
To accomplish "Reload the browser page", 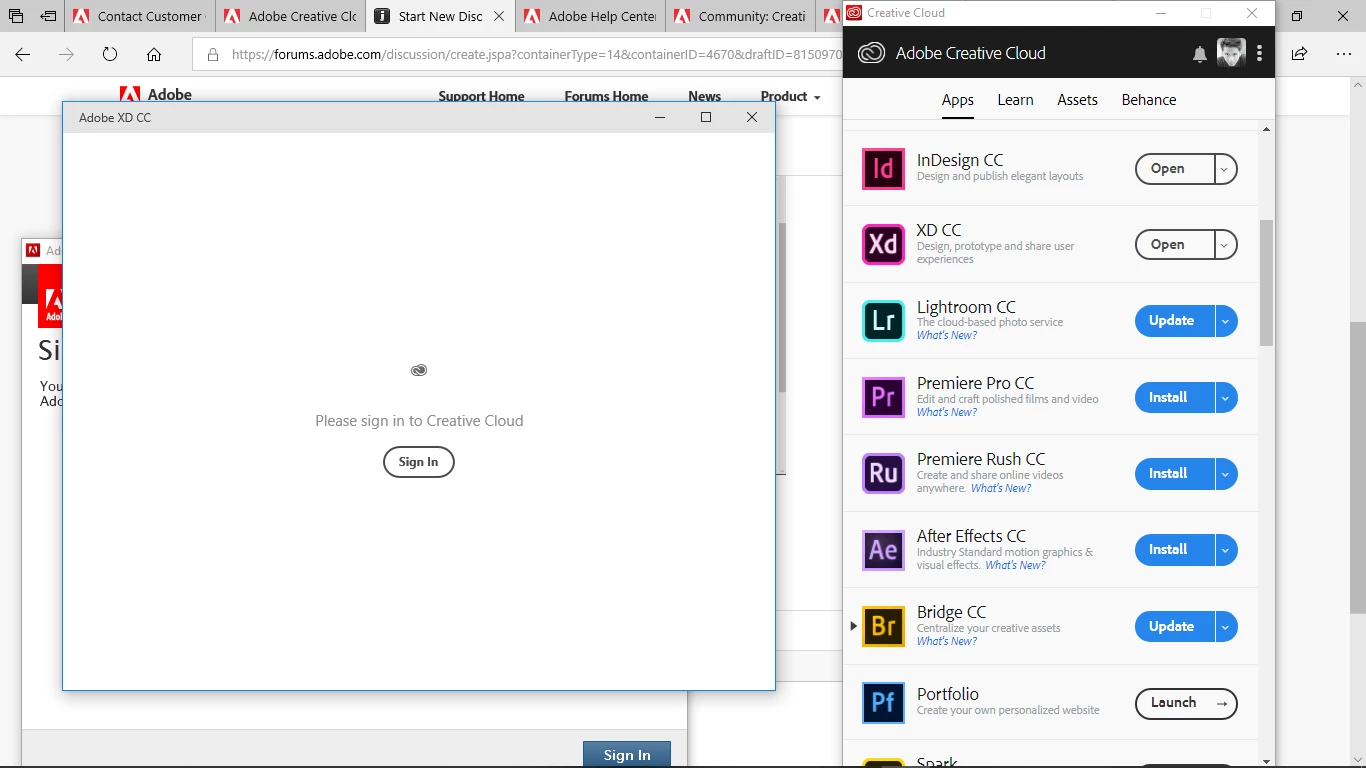I will click(110, 54).
